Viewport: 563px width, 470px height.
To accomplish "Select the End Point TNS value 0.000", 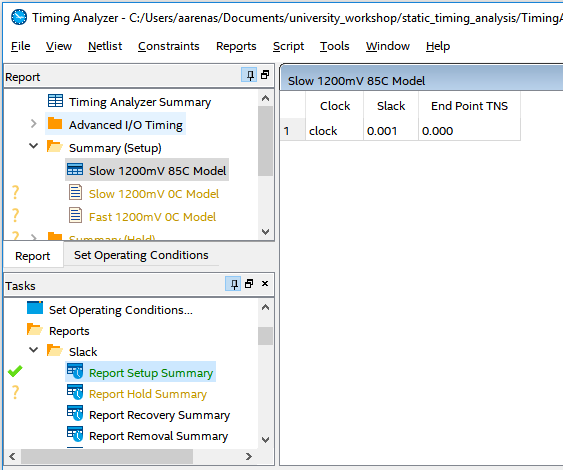I will pyautogui.click(x=469, y=131).
